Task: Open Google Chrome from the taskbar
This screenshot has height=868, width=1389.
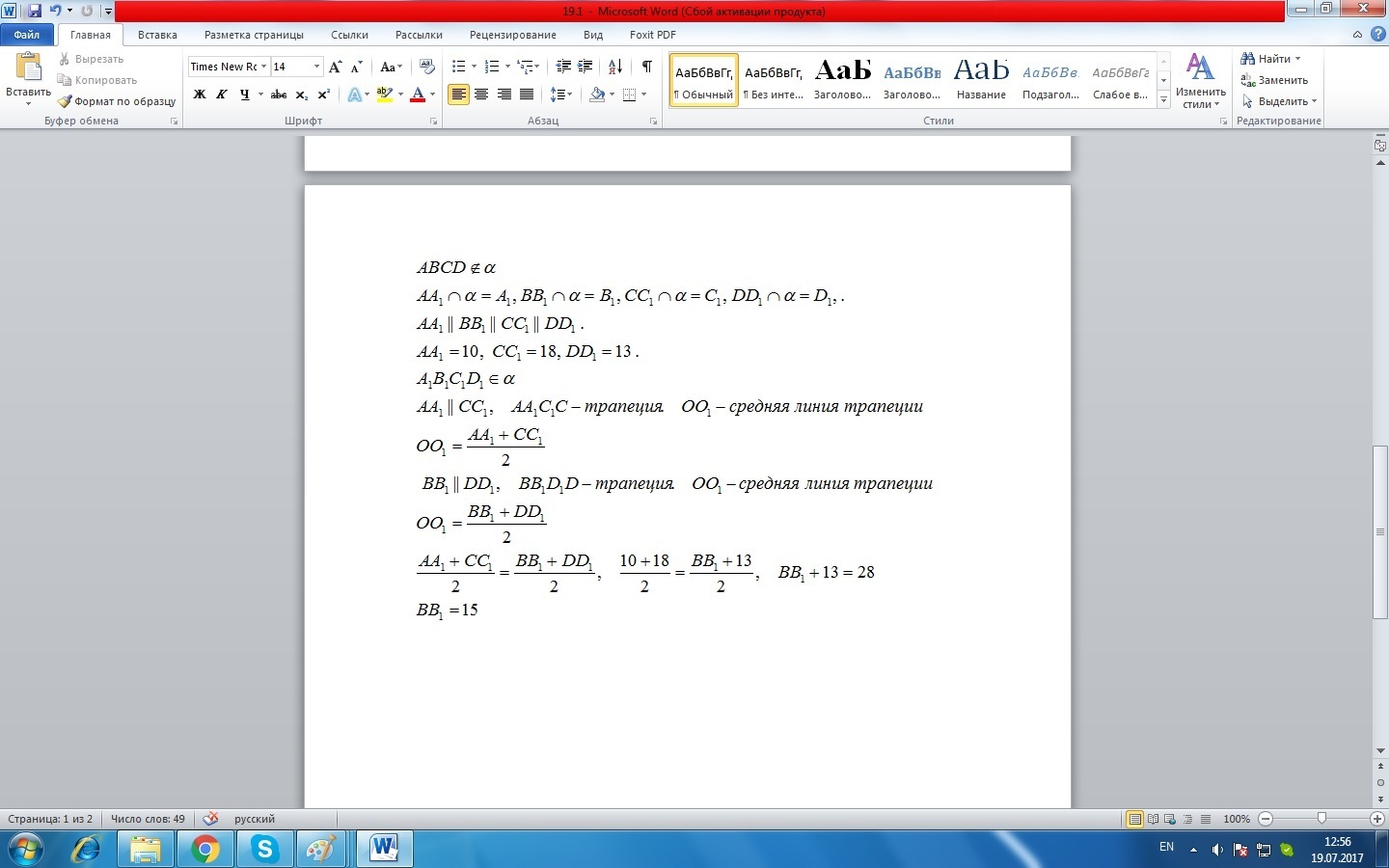Action: pyautogui.click(x=204, y=850)
